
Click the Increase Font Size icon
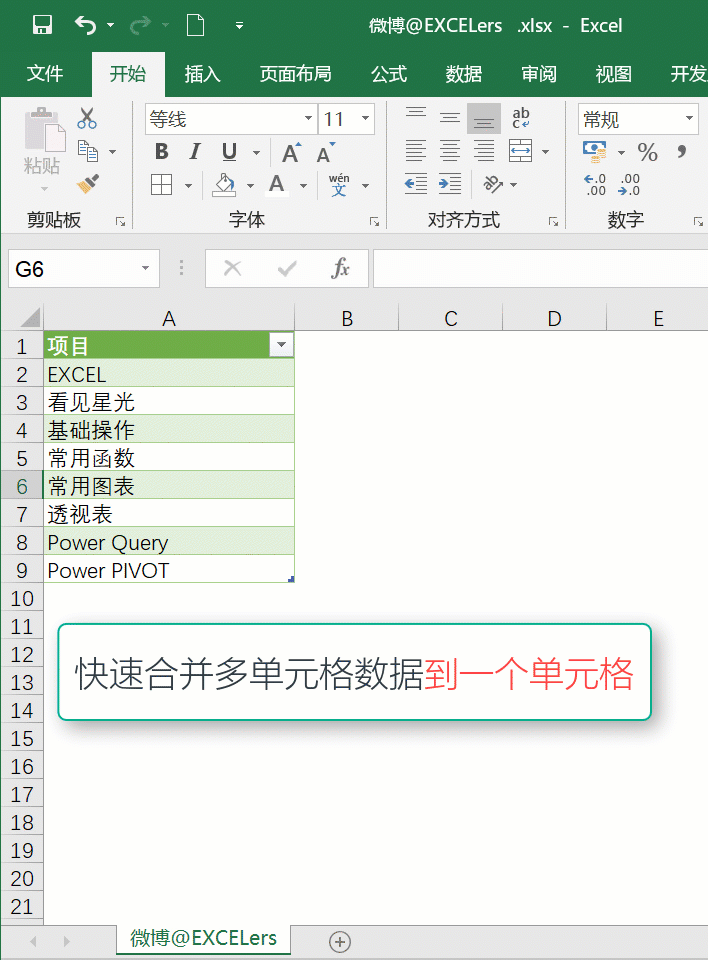tap(291, 153)
